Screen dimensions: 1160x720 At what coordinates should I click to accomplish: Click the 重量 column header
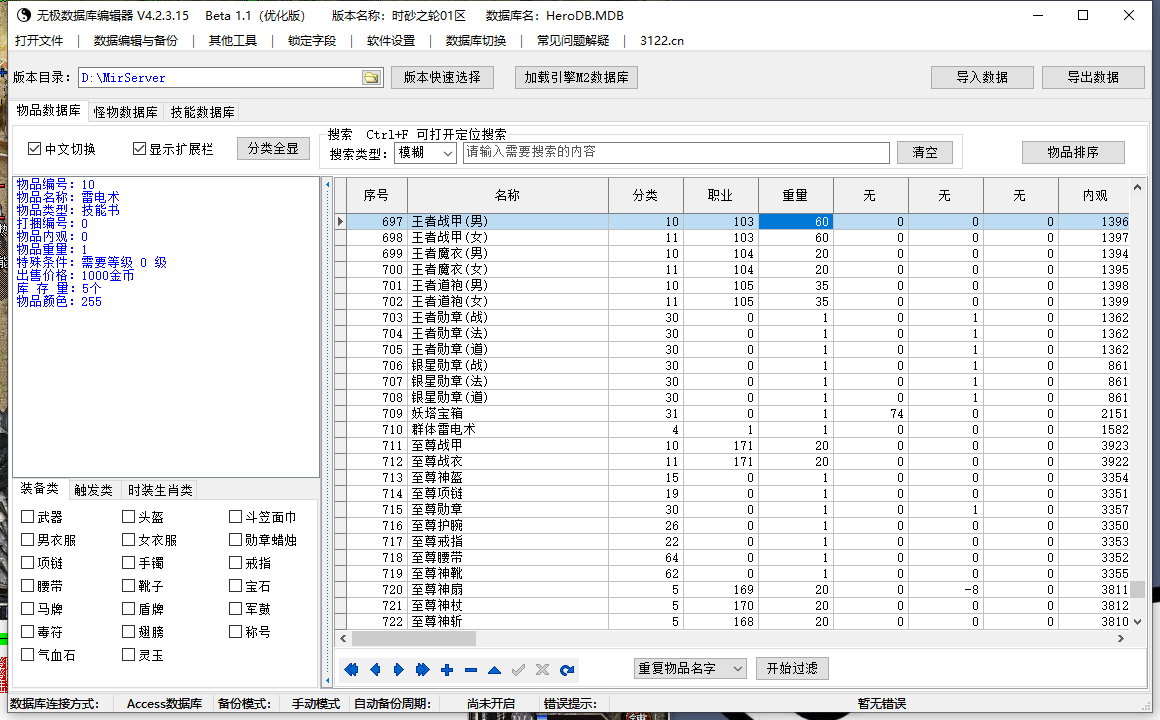(795, 195)
